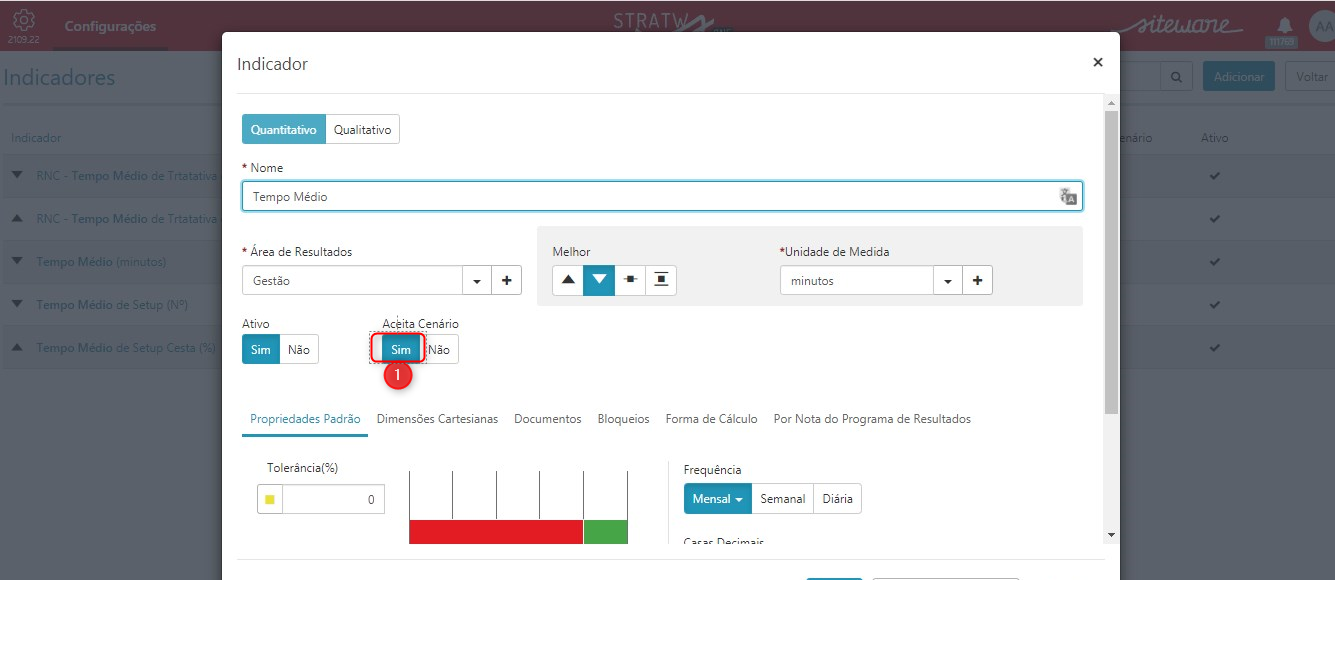Set Aceita Cenário to Sim
Image resolution: width=1335 pixels, height=654 pixels.
(401, 349)
